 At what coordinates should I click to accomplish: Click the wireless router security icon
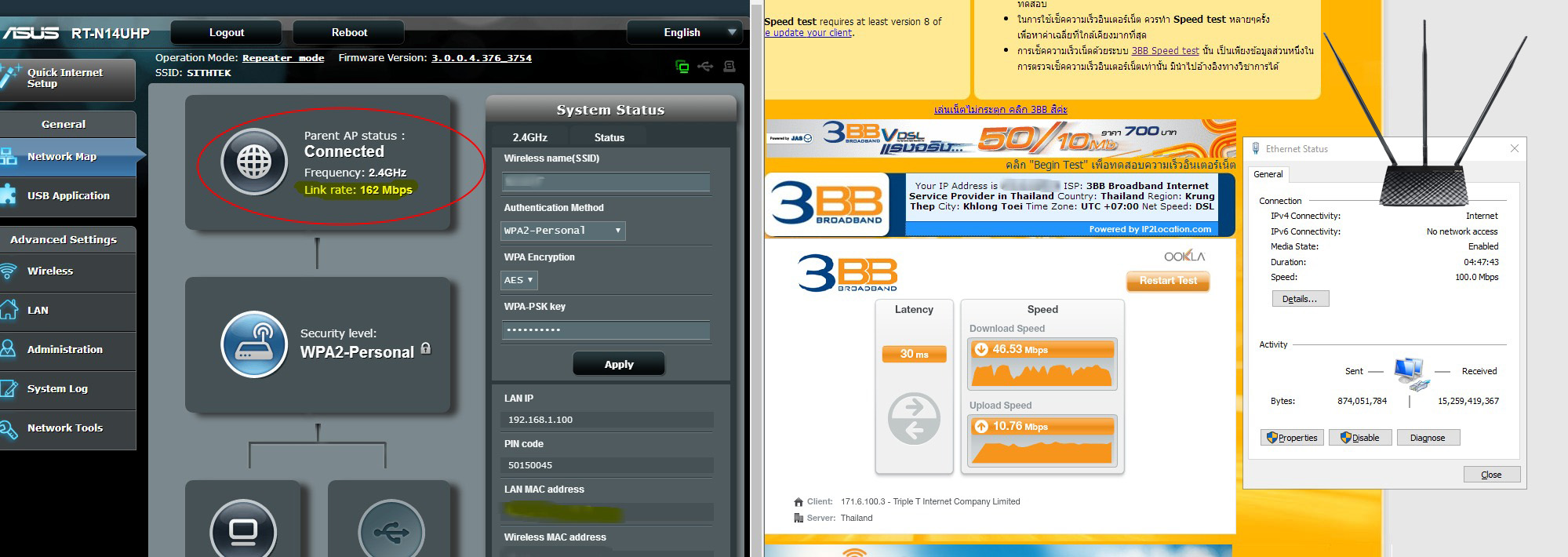click(x=254, y=345)
